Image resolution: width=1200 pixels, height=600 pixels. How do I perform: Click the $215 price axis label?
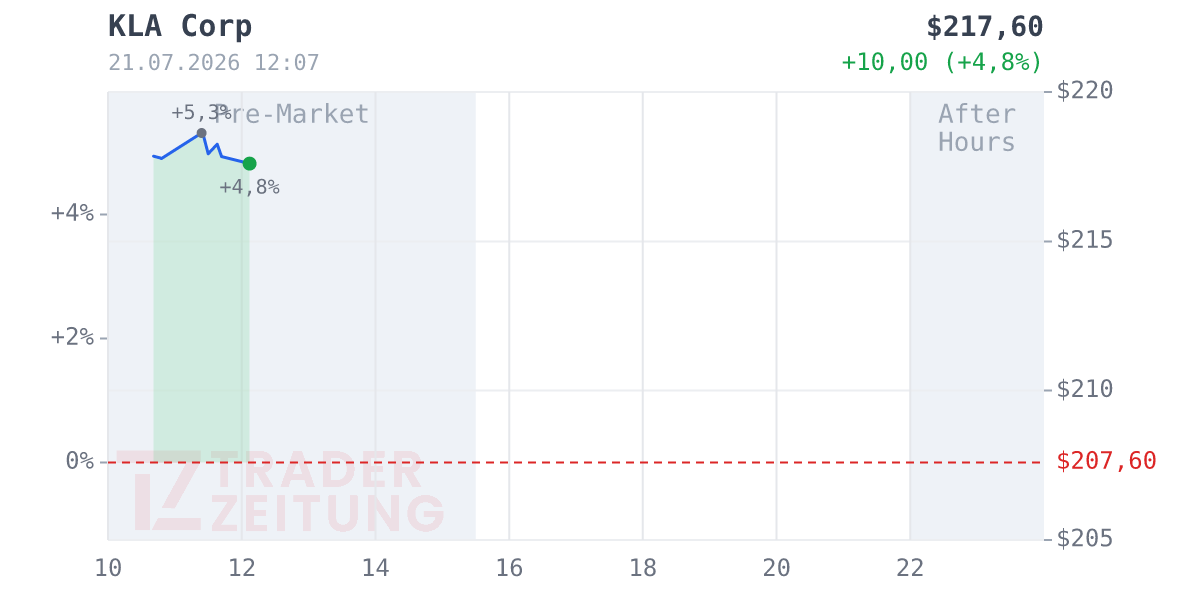pyautogui.click(x=1085, y=240)
